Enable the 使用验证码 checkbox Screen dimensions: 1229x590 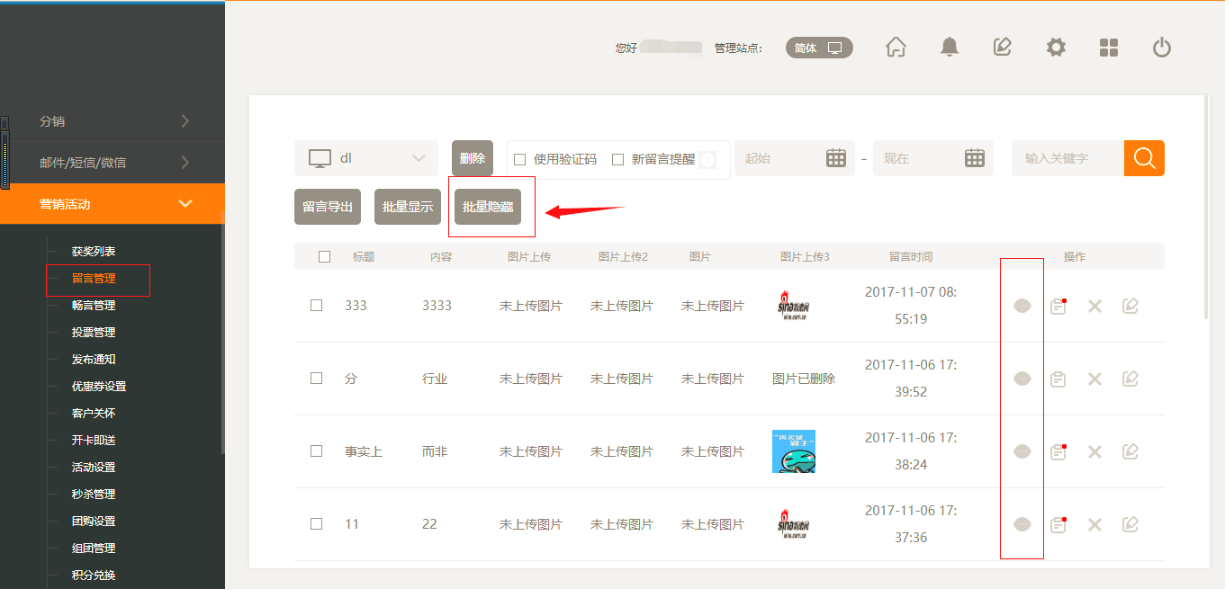520,159
